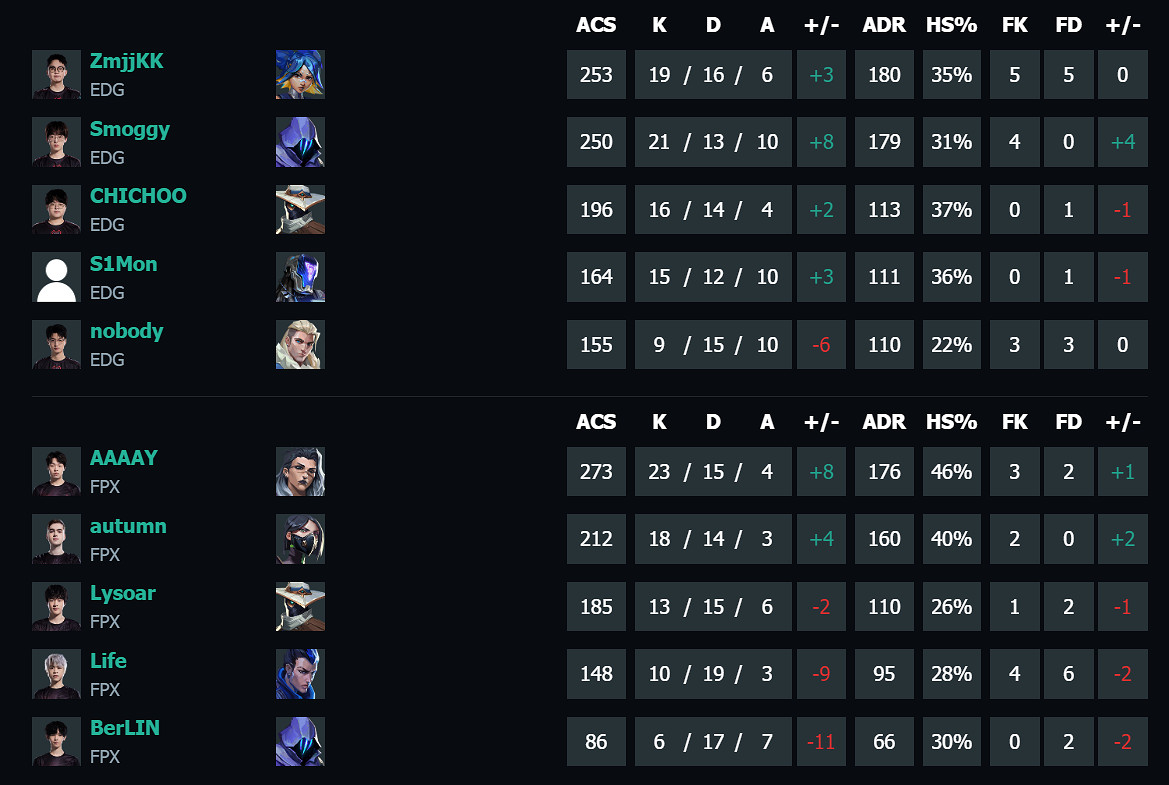
Task: Click the ADR column header
Action: click(x=884, y=25)
